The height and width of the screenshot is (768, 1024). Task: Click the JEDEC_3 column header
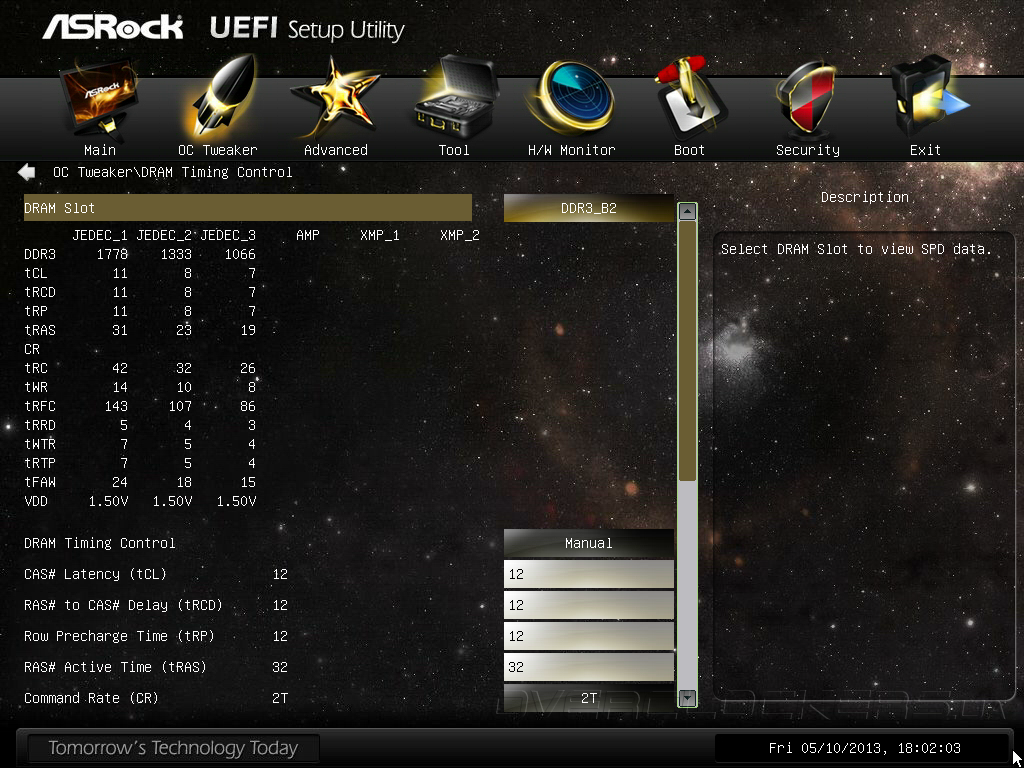pyautogui.click(x=228, y=235)
